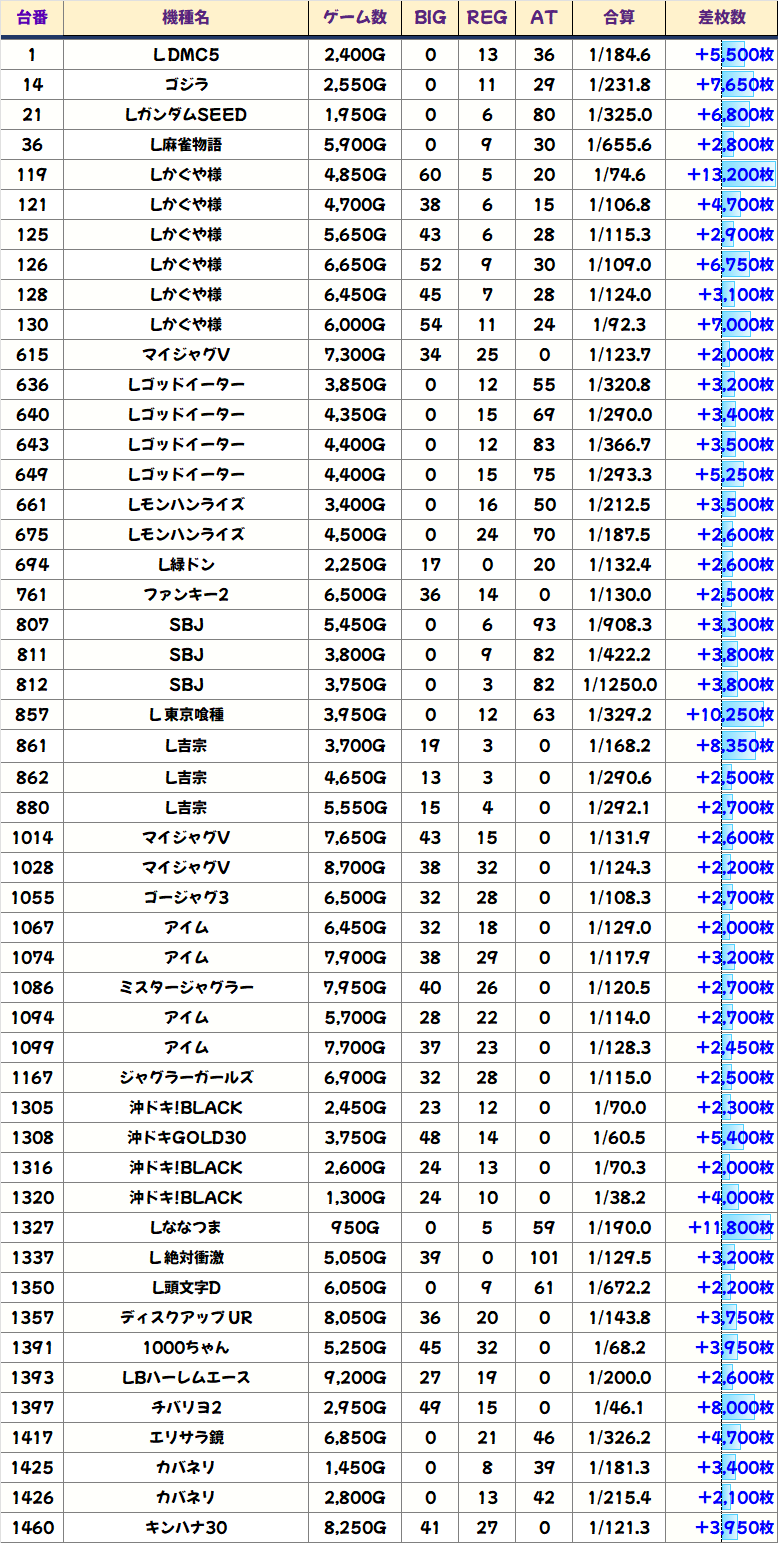Viewport: 778px width, 1543px height.
Task: Click AT count 101
Action: coord(544,1257)
